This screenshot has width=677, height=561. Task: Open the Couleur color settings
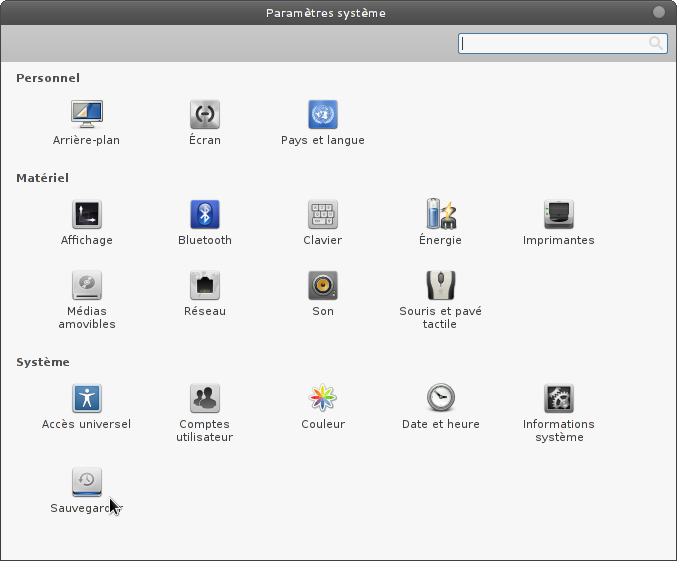(323, 398)
